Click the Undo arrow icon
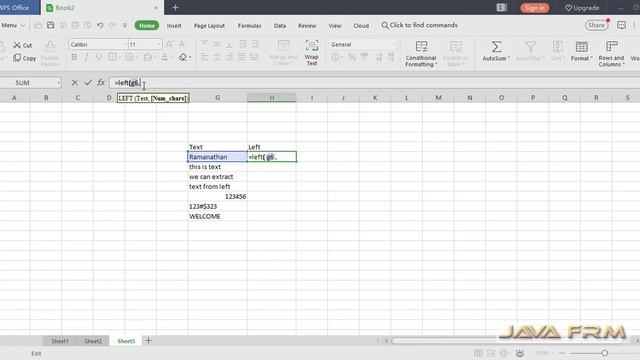 click(100, 25)
